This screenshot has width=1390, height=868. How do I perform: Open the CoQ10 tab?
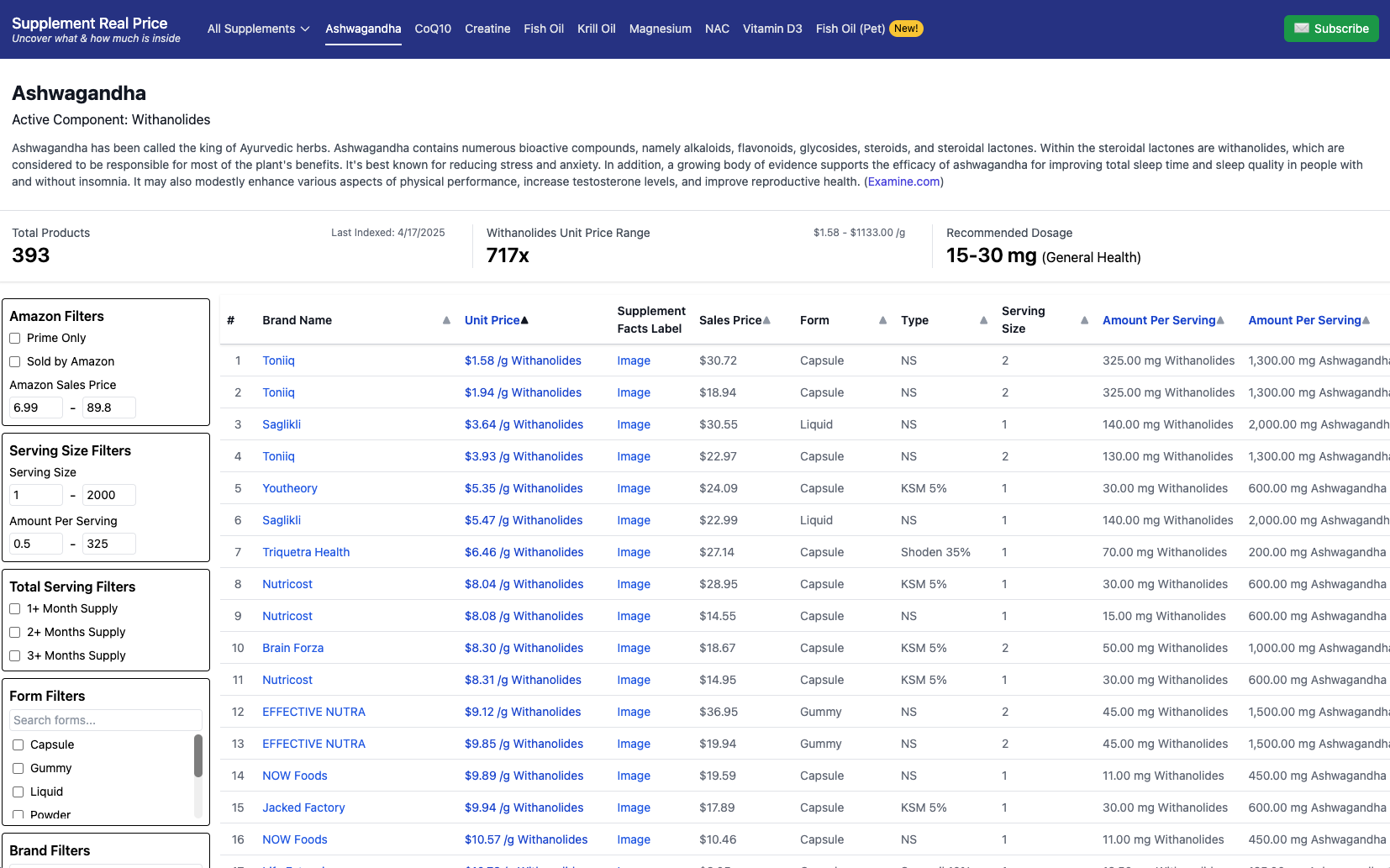click(433, 29)
